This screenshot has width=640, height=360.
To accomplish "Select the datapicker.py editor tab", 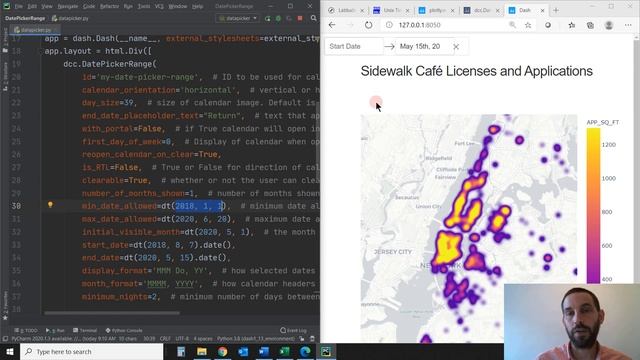I will 35,30.
